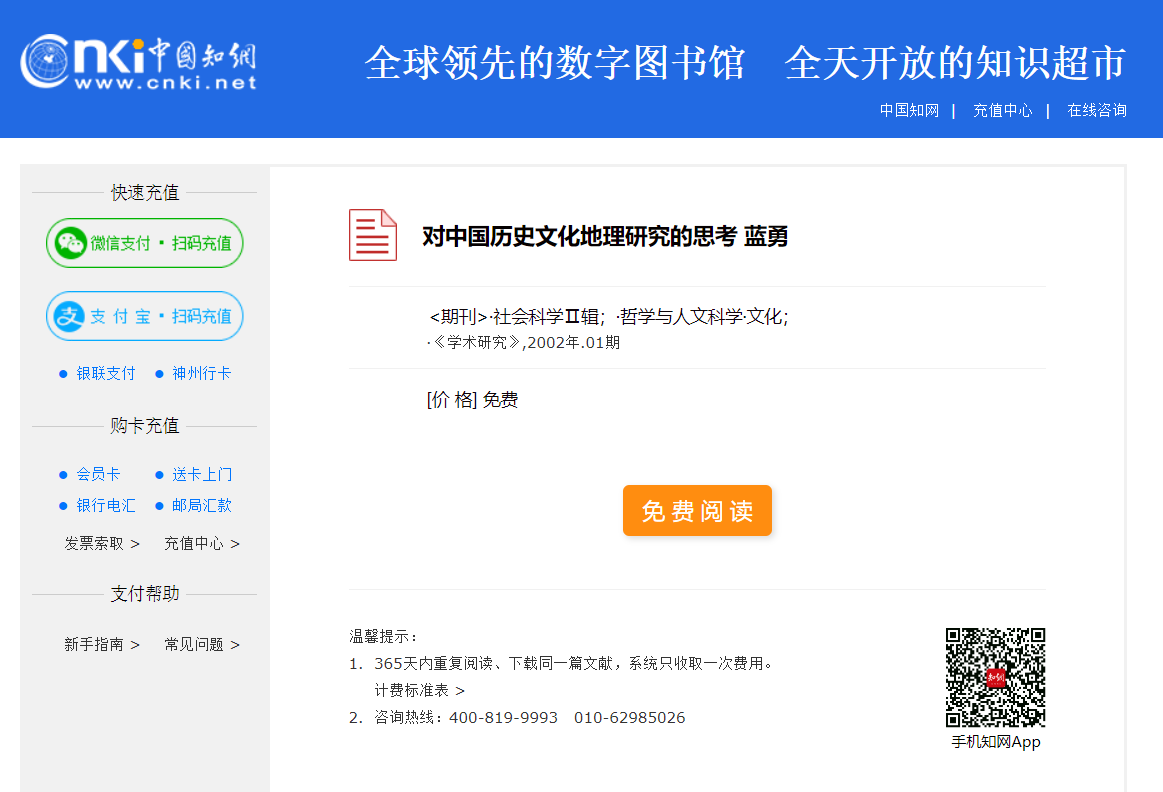Choose 送卡上门 delivery option
Image resolution: width=1163 pixels, height=792 pixels.
click(x=201, y=474)
